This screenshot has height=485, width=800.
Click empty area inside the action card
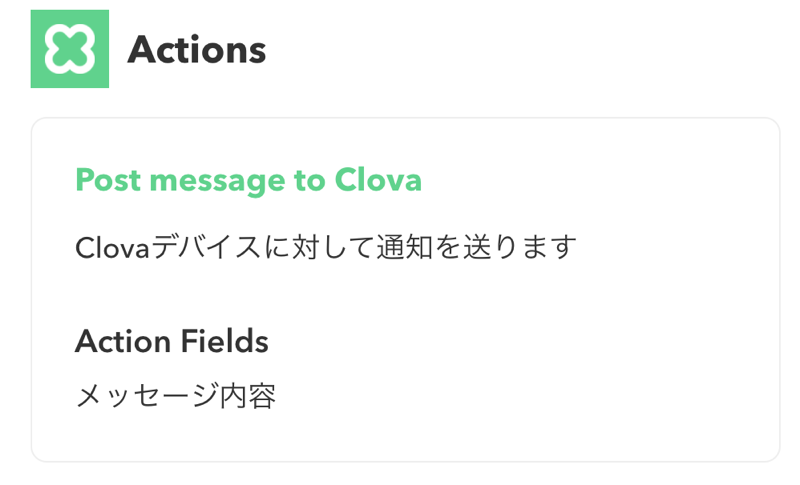click(x=561, y=347)
